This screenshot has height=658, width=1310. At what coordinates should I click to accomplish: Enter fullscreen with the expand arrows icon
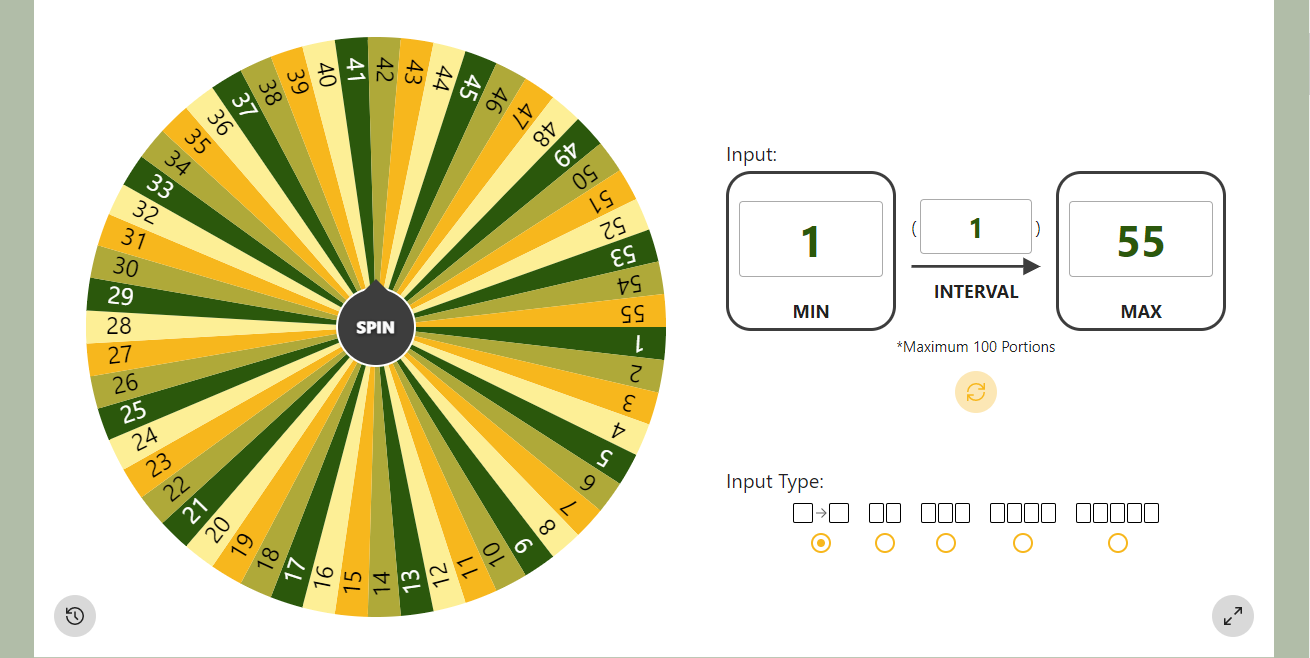tap(1233, 616)
